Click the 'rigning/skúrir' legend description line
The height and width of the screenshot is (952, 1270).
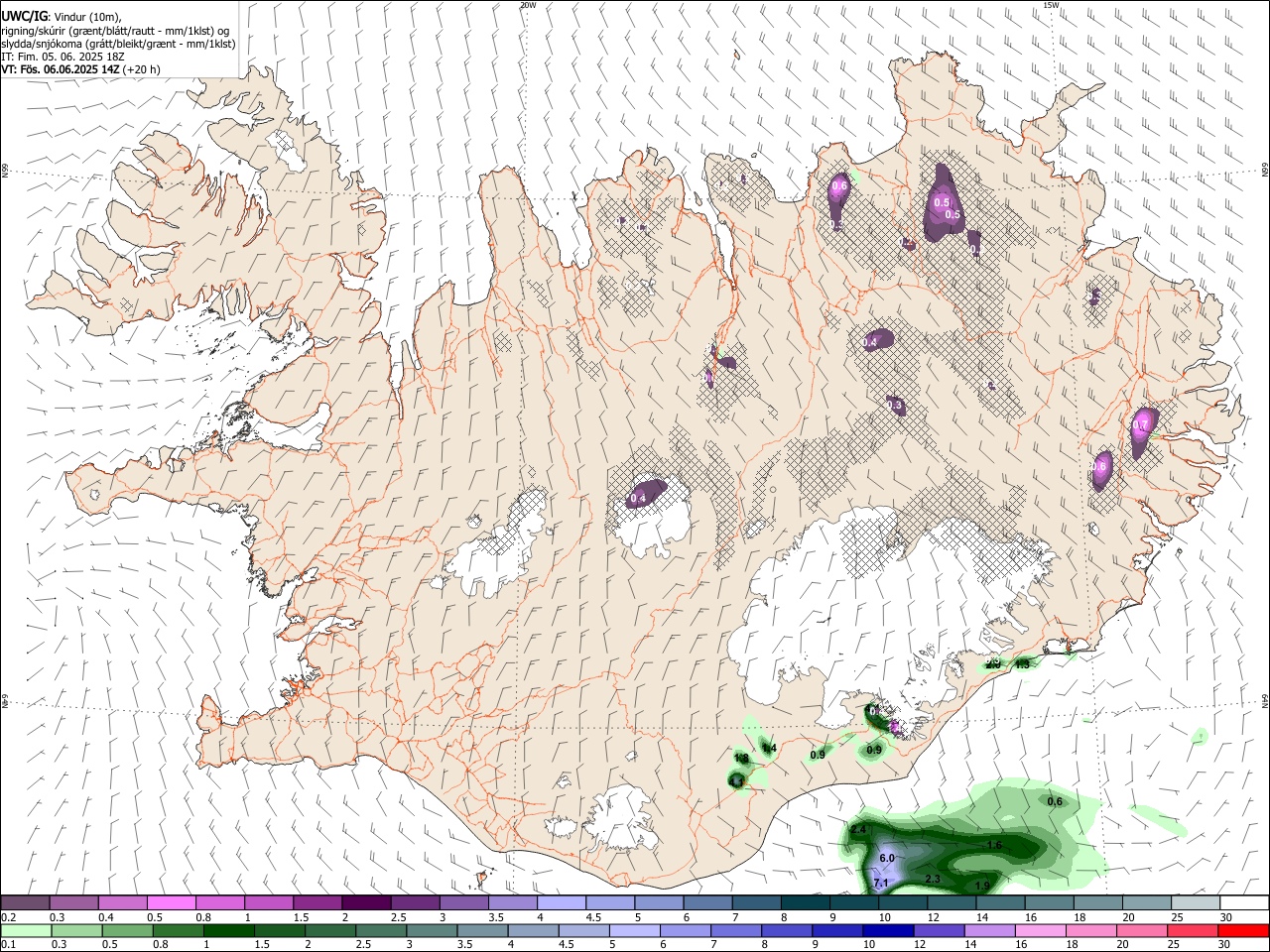(x=115, y=31)
